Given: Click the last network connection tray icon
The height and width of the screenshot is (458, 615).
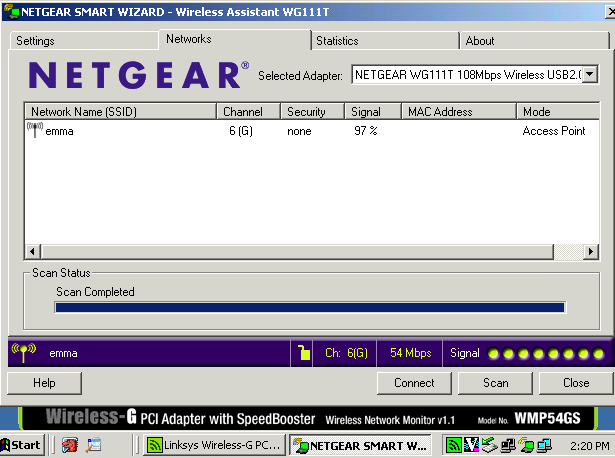Looking at the screenshot, I should tap(544, 445).
